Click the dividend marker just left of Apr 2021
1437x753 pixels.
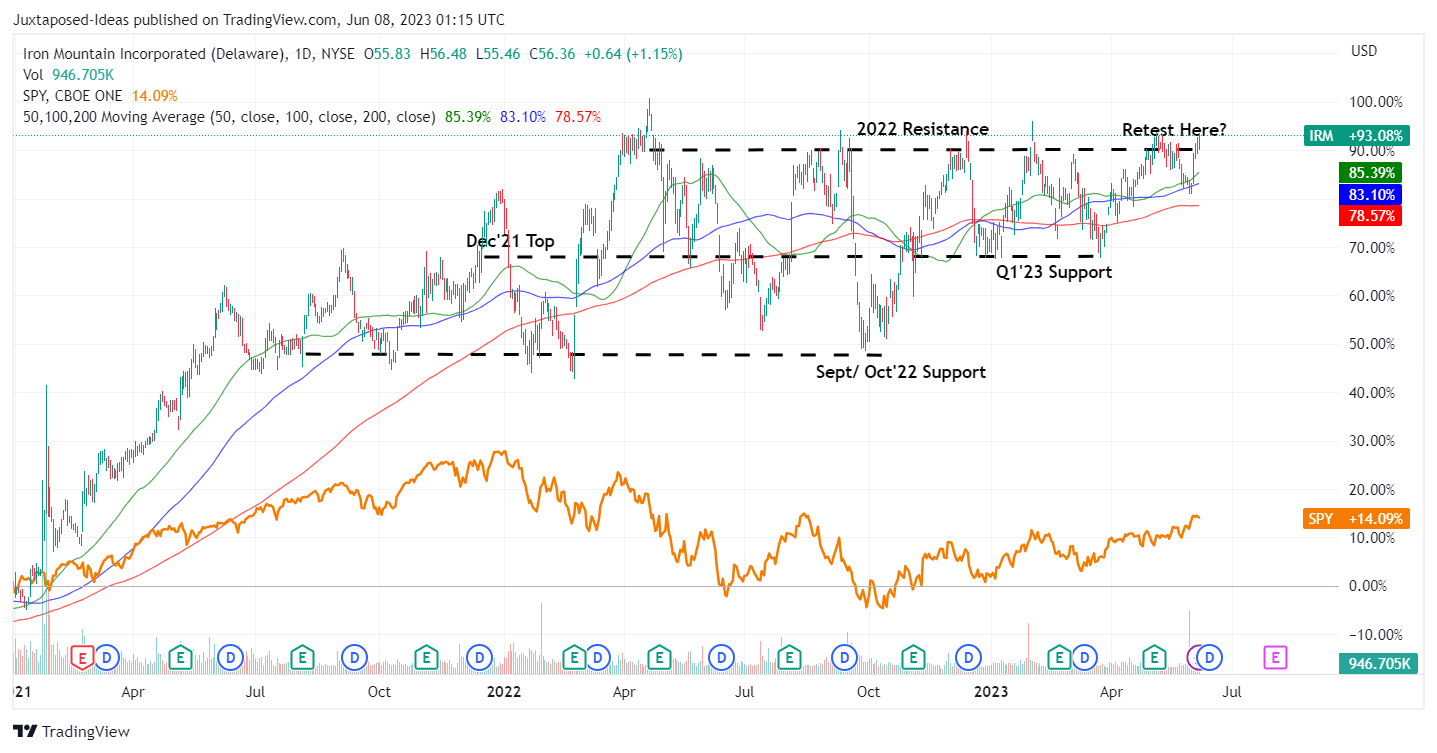[x=107, y=658]
